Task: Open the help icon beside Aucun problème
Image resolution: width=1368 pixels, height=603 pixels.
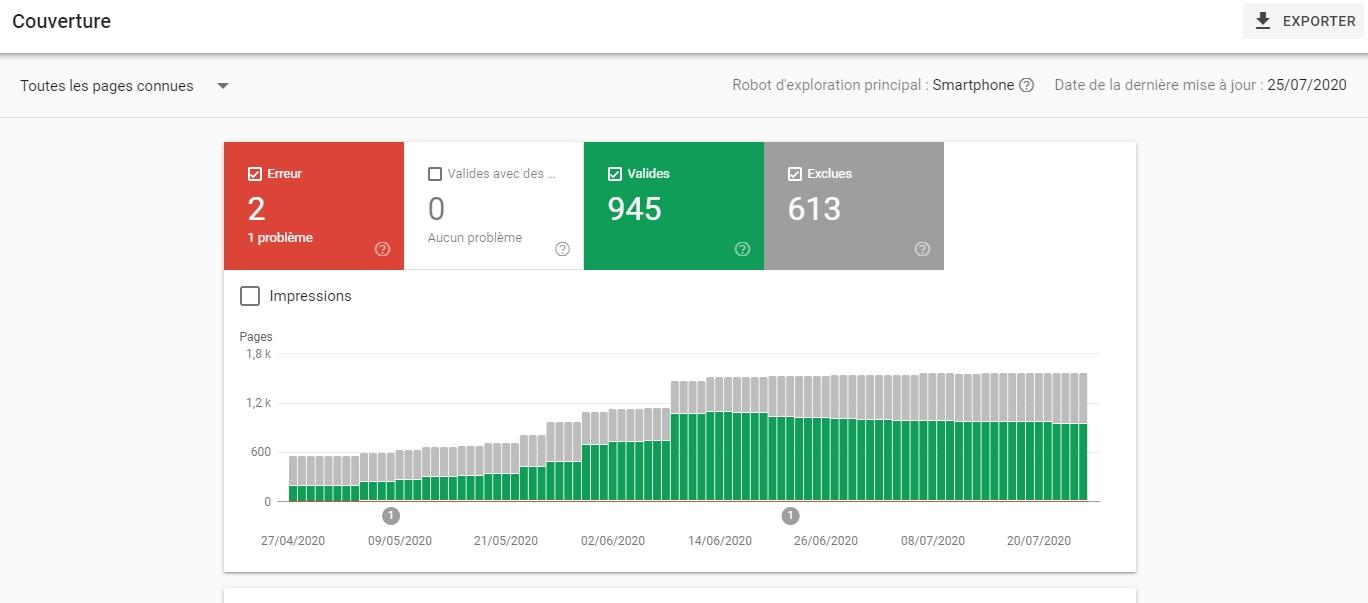Action: click(563, 248)
